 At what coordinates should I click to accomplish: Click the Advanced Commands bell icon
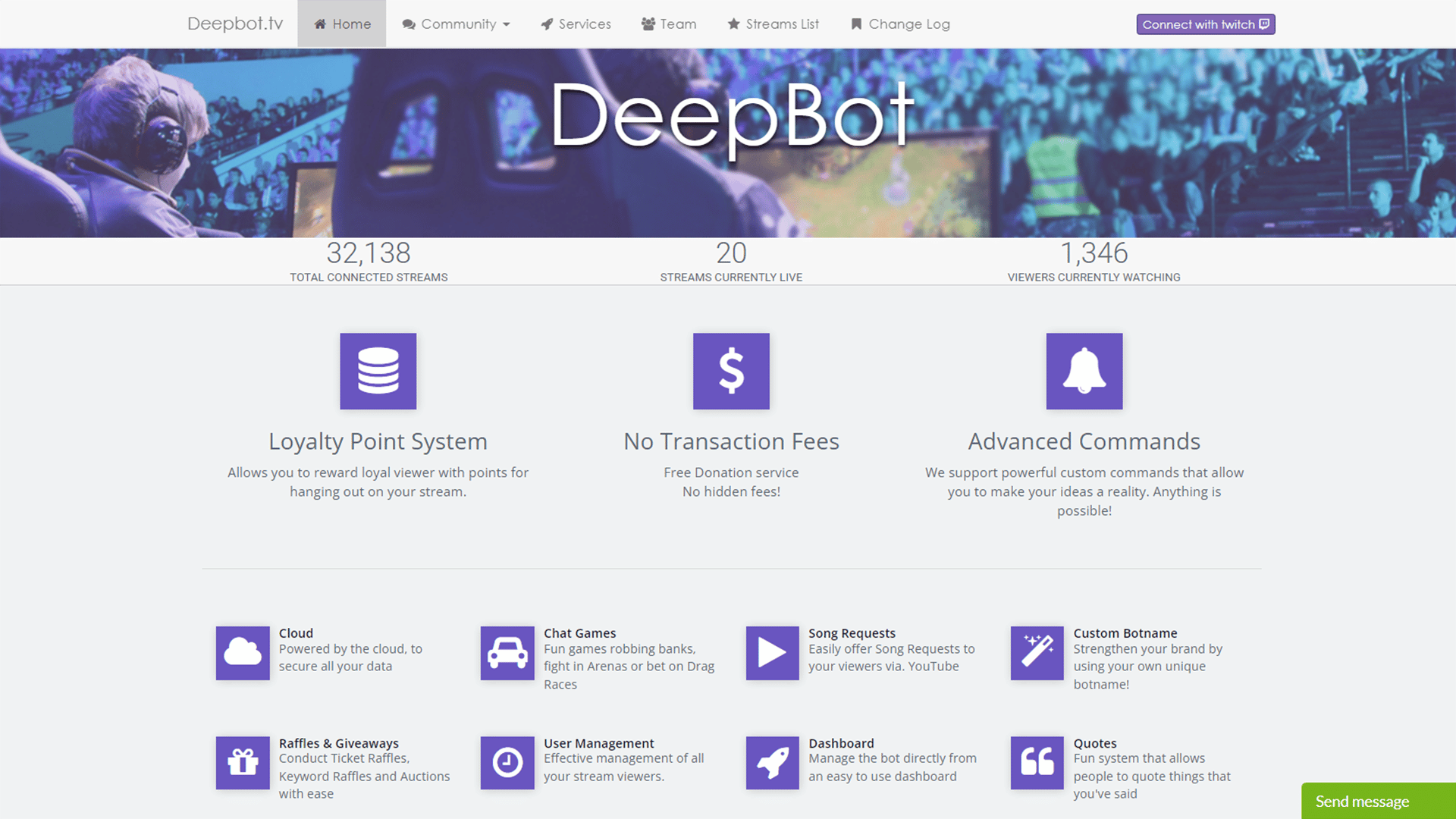tap(1084, 371)
